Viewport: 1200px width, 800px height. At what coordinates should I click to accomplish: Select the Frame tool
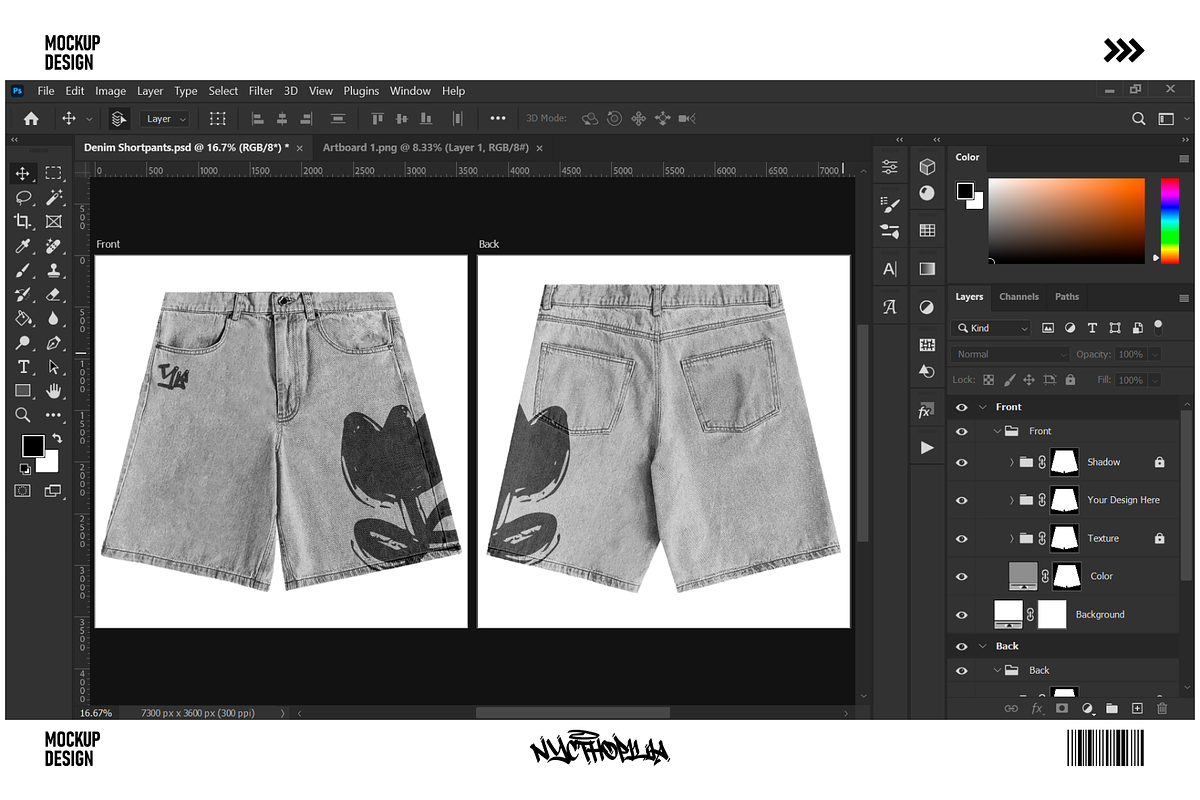pos(54,221)
